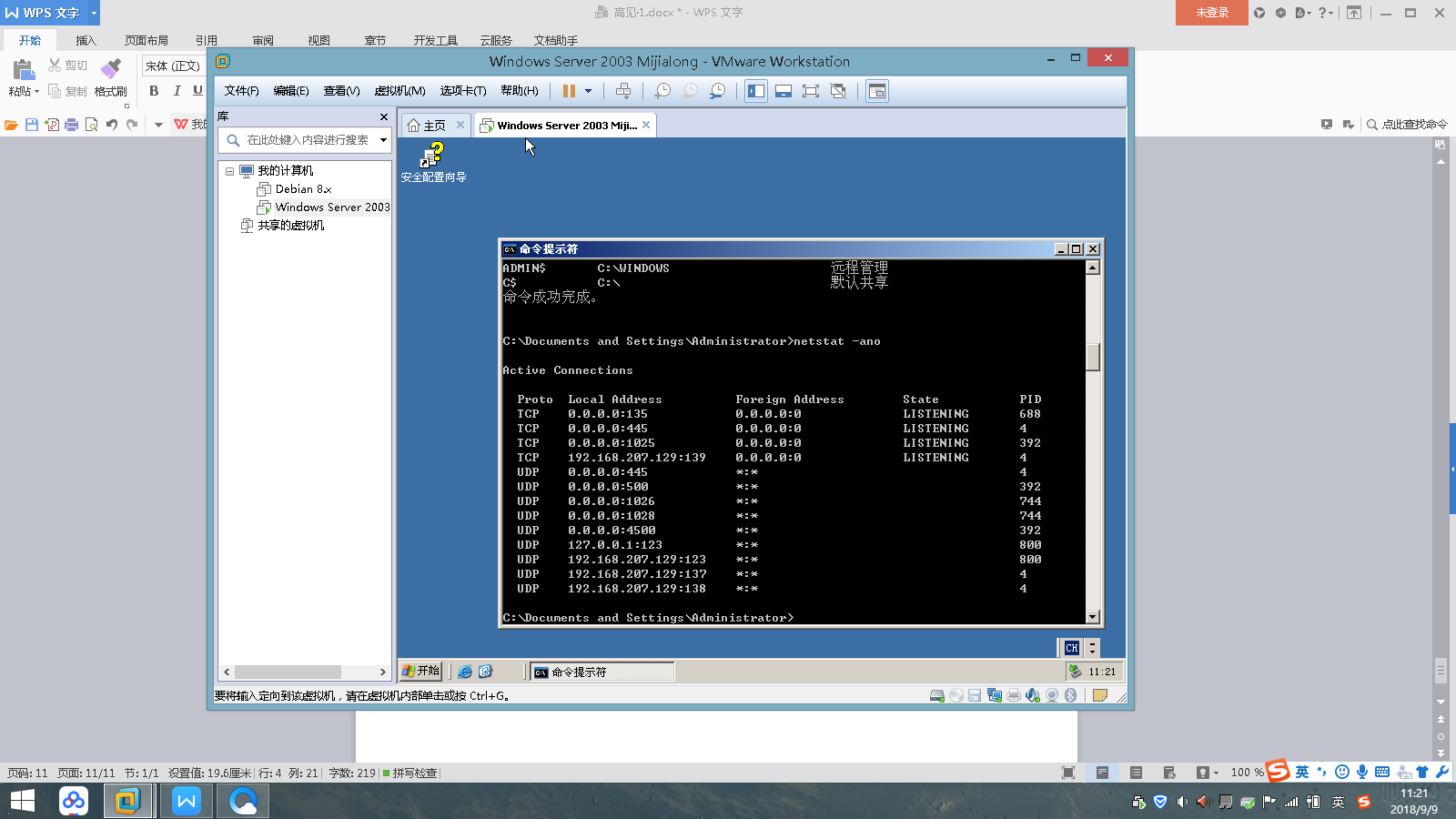
Task: Click the VMware pause virtual machine button
Action: (x=569, y=91)
